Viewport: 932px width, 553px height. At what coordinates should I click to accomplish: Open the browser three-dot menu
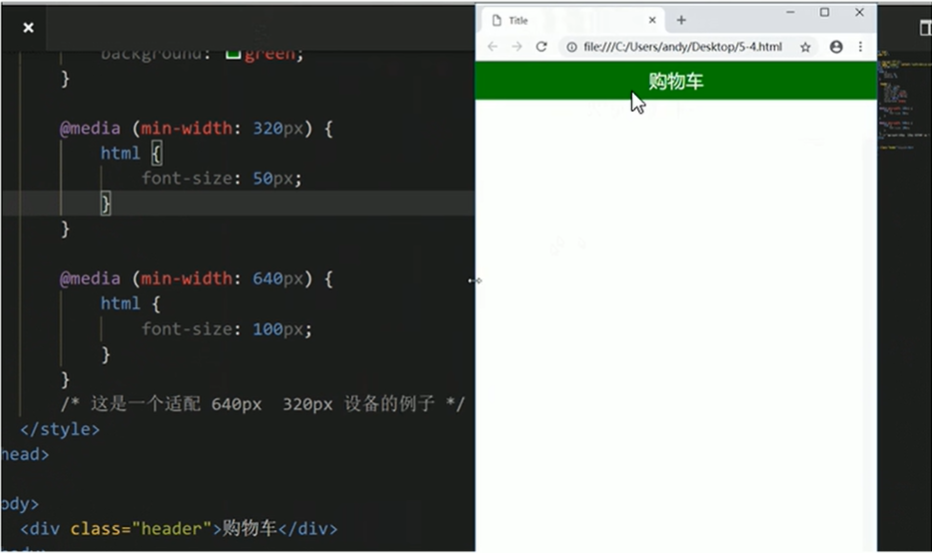point(860,46)
